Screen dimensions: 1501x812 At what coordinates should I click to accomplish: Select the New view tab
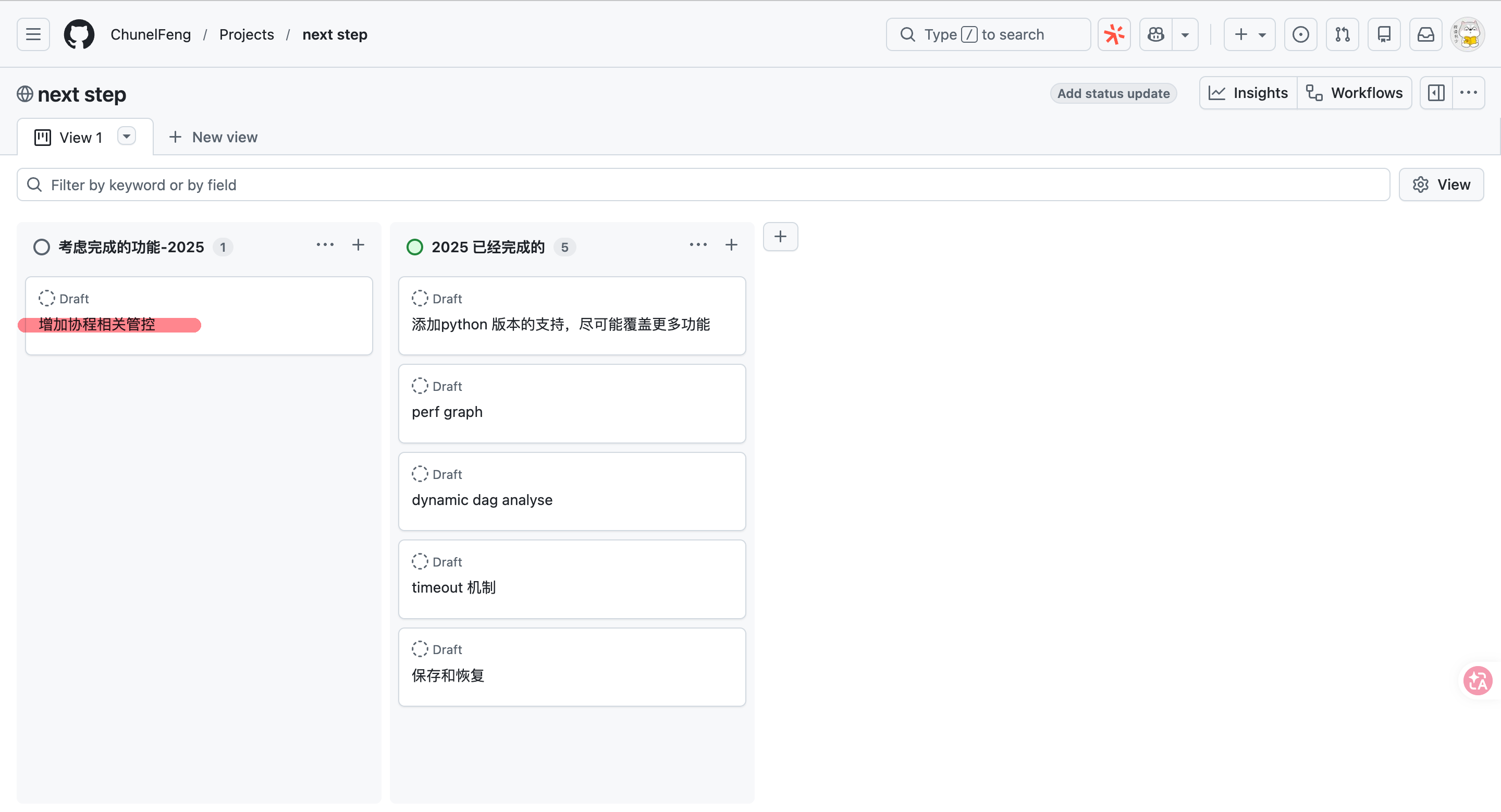coord(213,137)
